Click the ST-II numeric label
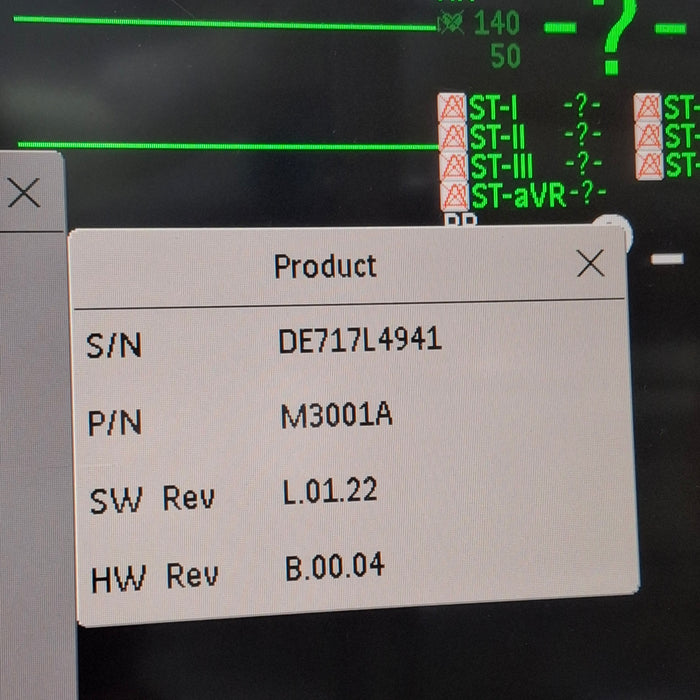700x700 pixels. click(x=497, y=137)
